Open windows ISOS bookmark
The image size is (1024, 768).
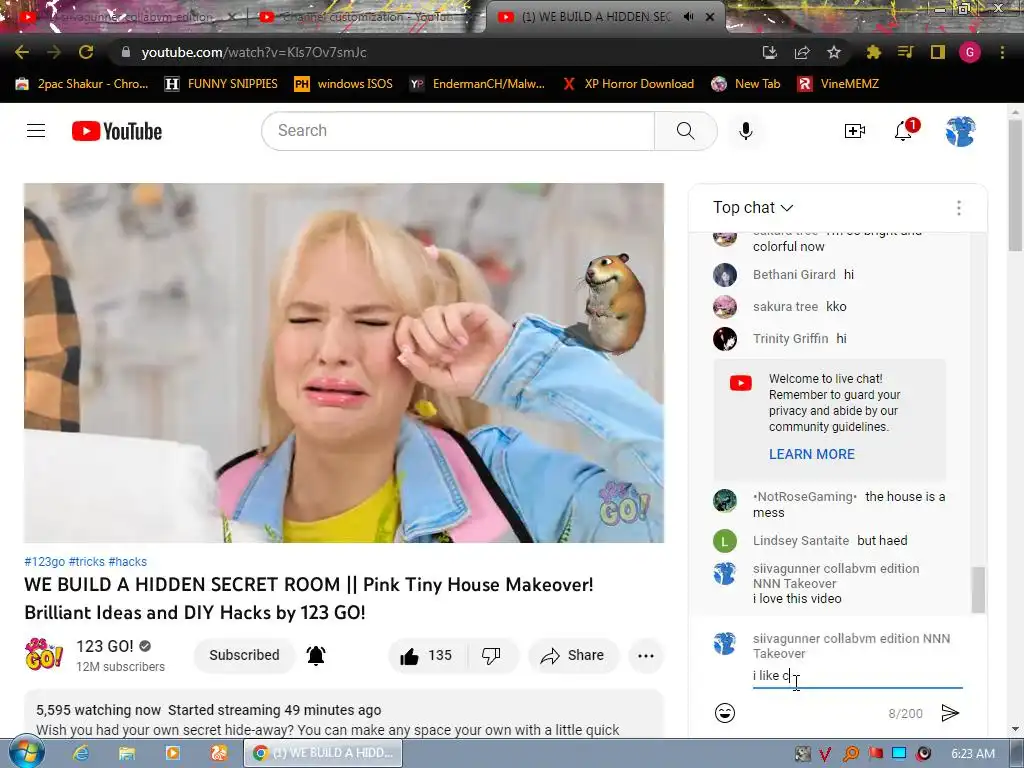click(x=344, y=84)
